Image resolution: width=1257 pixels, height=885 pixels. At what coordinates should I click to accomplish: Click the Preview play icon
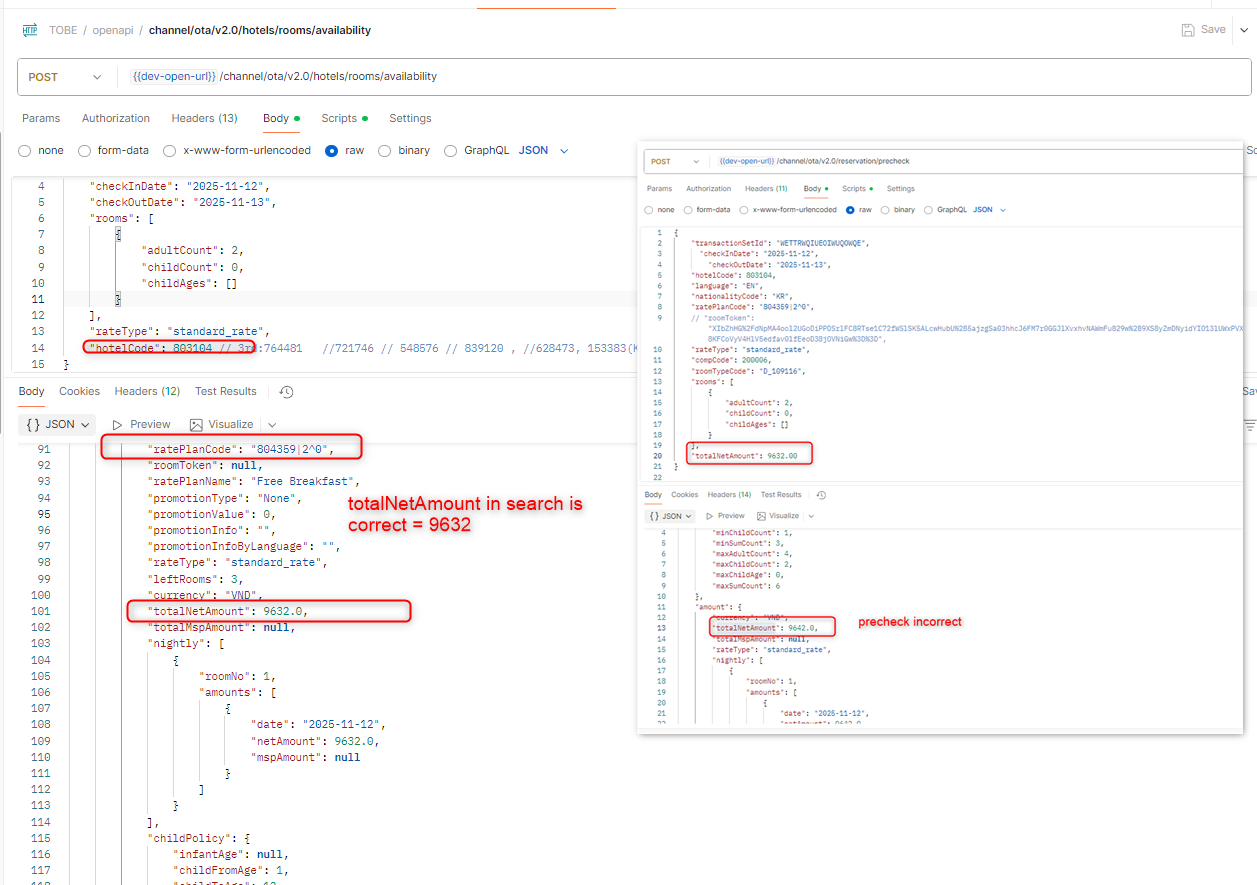[118, 424]
